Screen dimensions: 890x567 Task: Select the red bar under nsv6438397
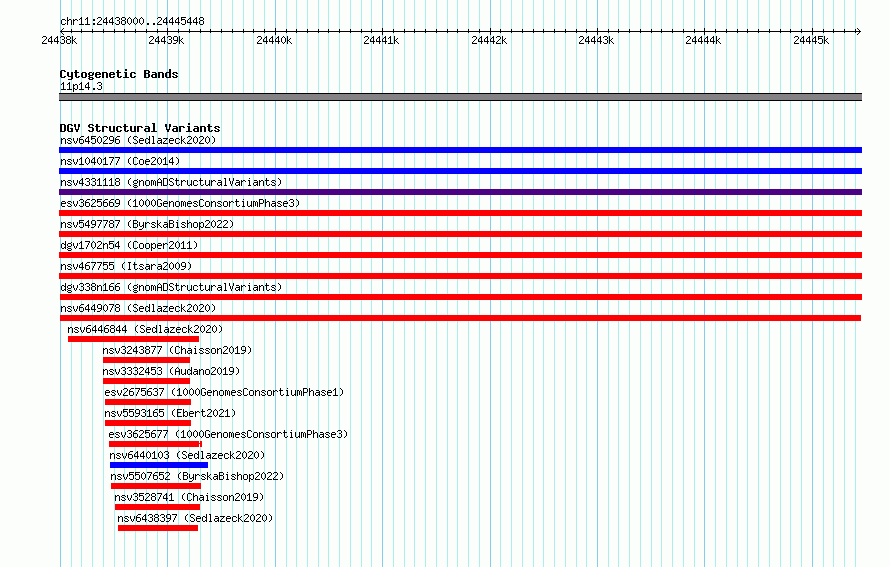(158, 528)
